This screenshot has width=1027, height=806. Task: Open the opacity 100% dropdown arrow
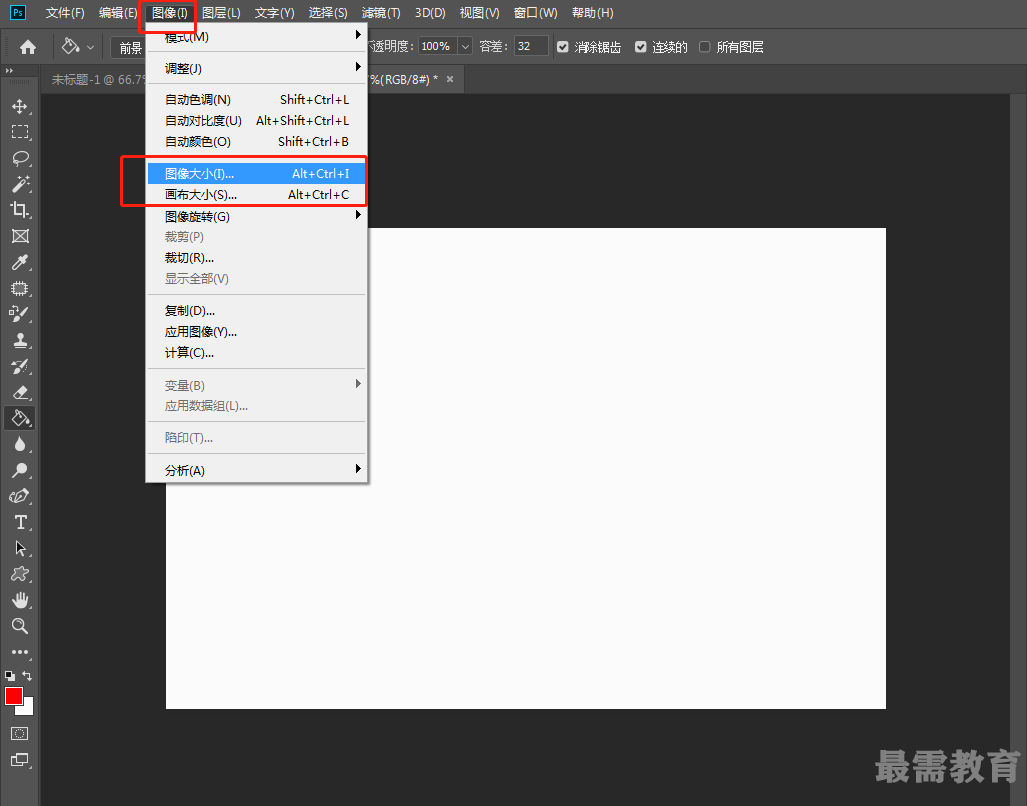point(465,46)
